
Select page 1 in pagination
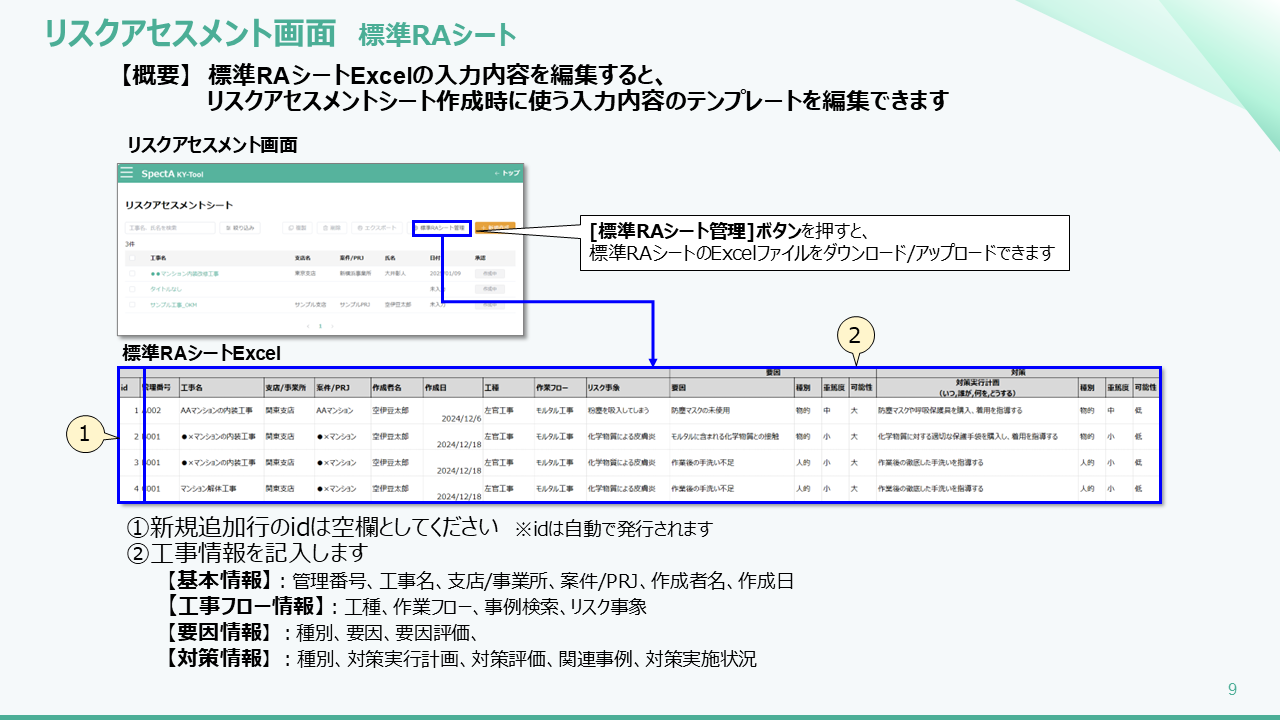click(x=320, y=326)
